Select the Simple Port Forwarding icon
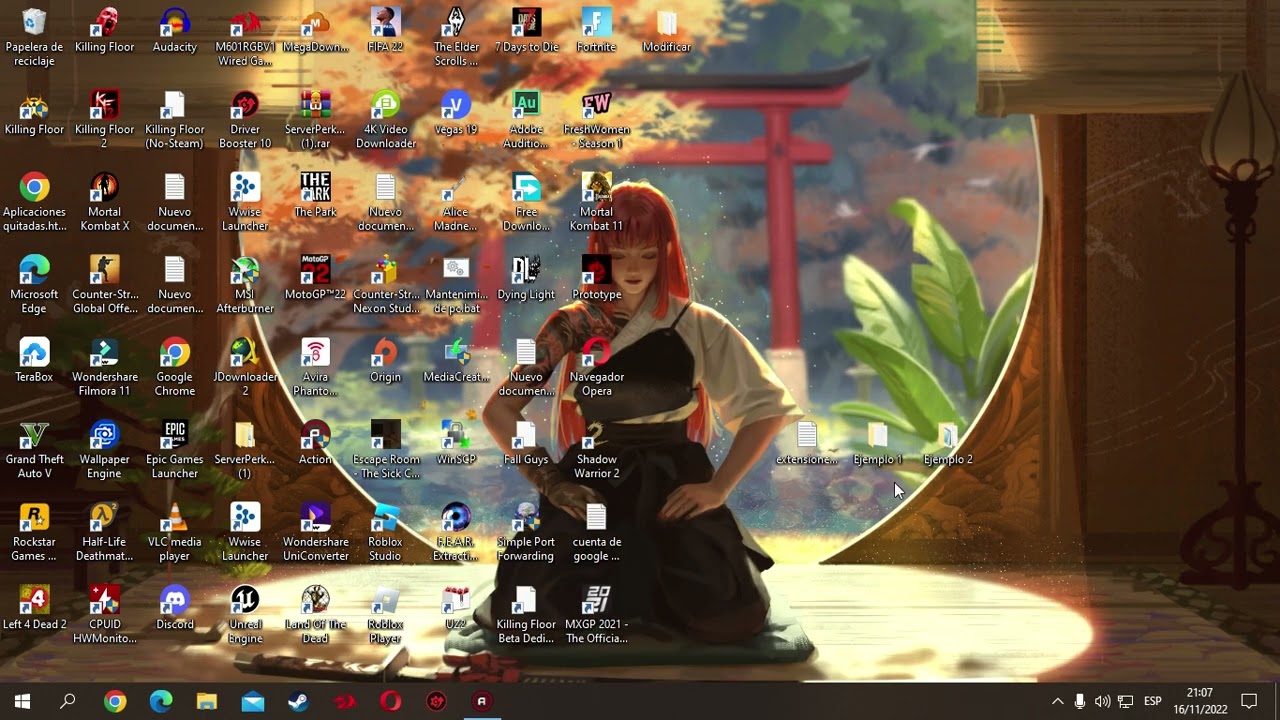Viewport: 1280px width, 720px height. pos(526,533)
